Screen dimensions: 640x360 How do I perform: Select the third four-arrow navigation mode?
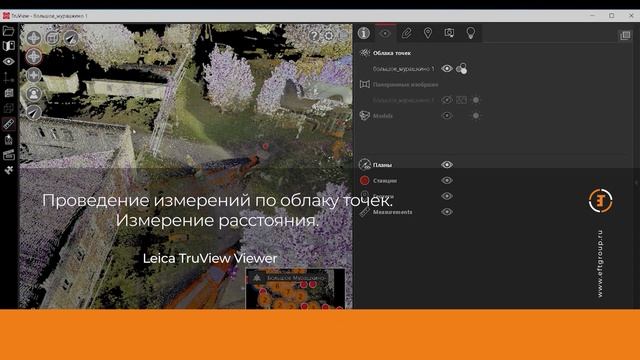tap(33, 75)
